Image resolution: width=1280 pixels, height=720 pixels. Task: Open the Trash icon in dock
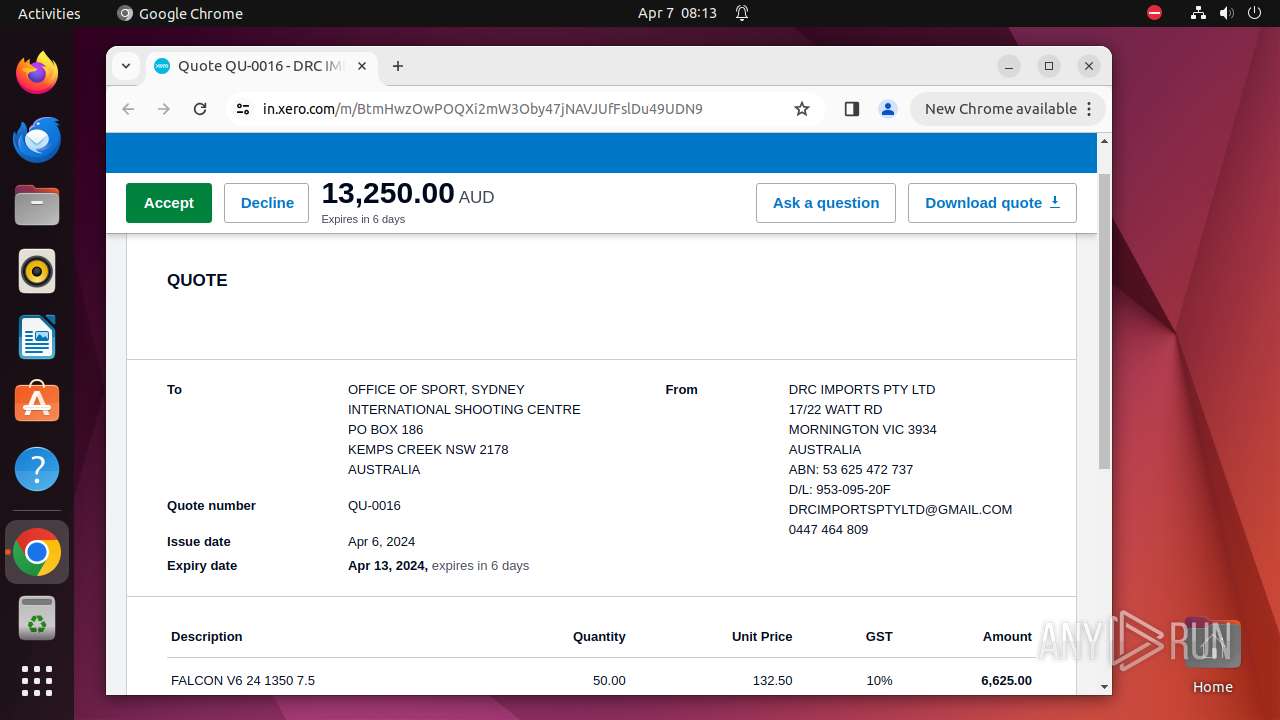37,618
